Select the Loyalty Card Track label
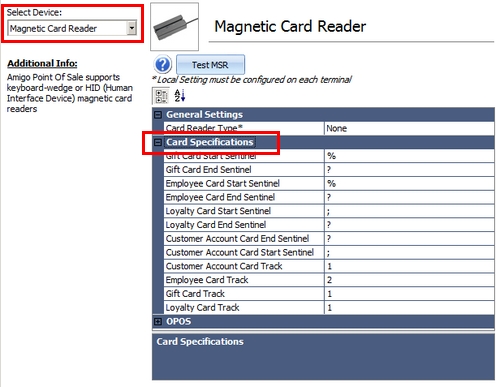 point(203,307)
